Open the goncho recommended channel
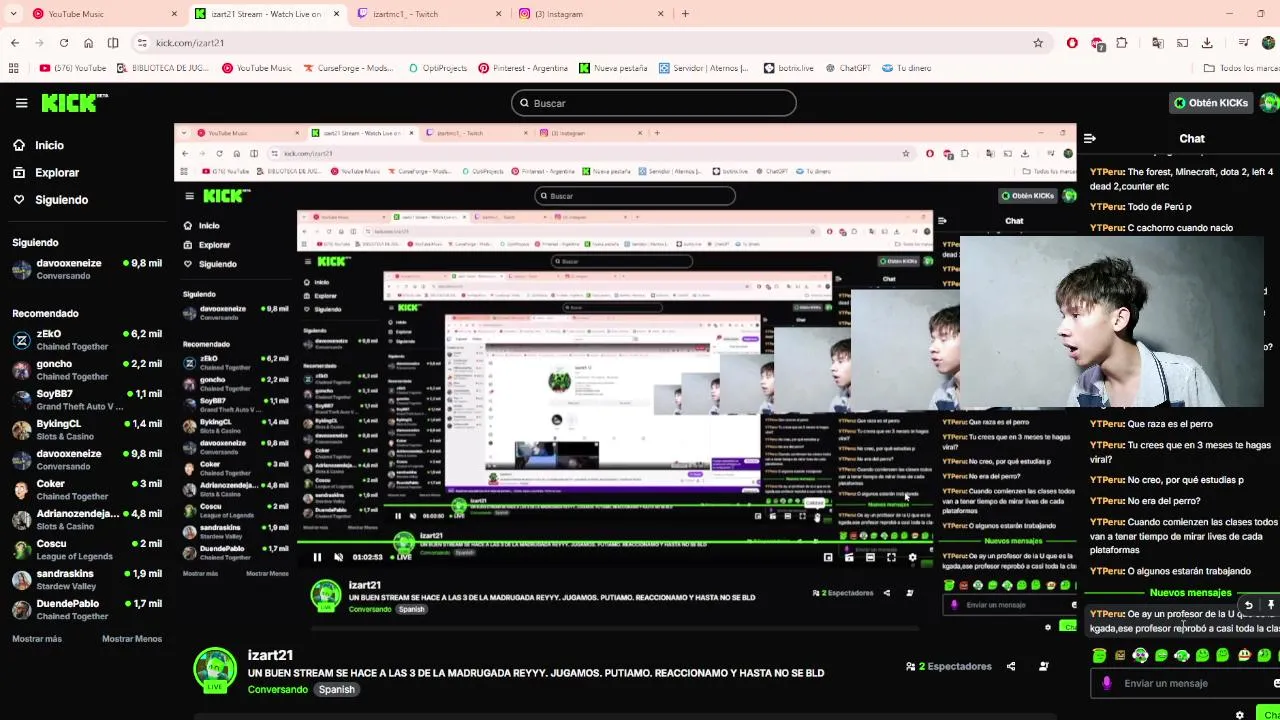Viewport: 1280px width, 720px height. click(86, 369)
